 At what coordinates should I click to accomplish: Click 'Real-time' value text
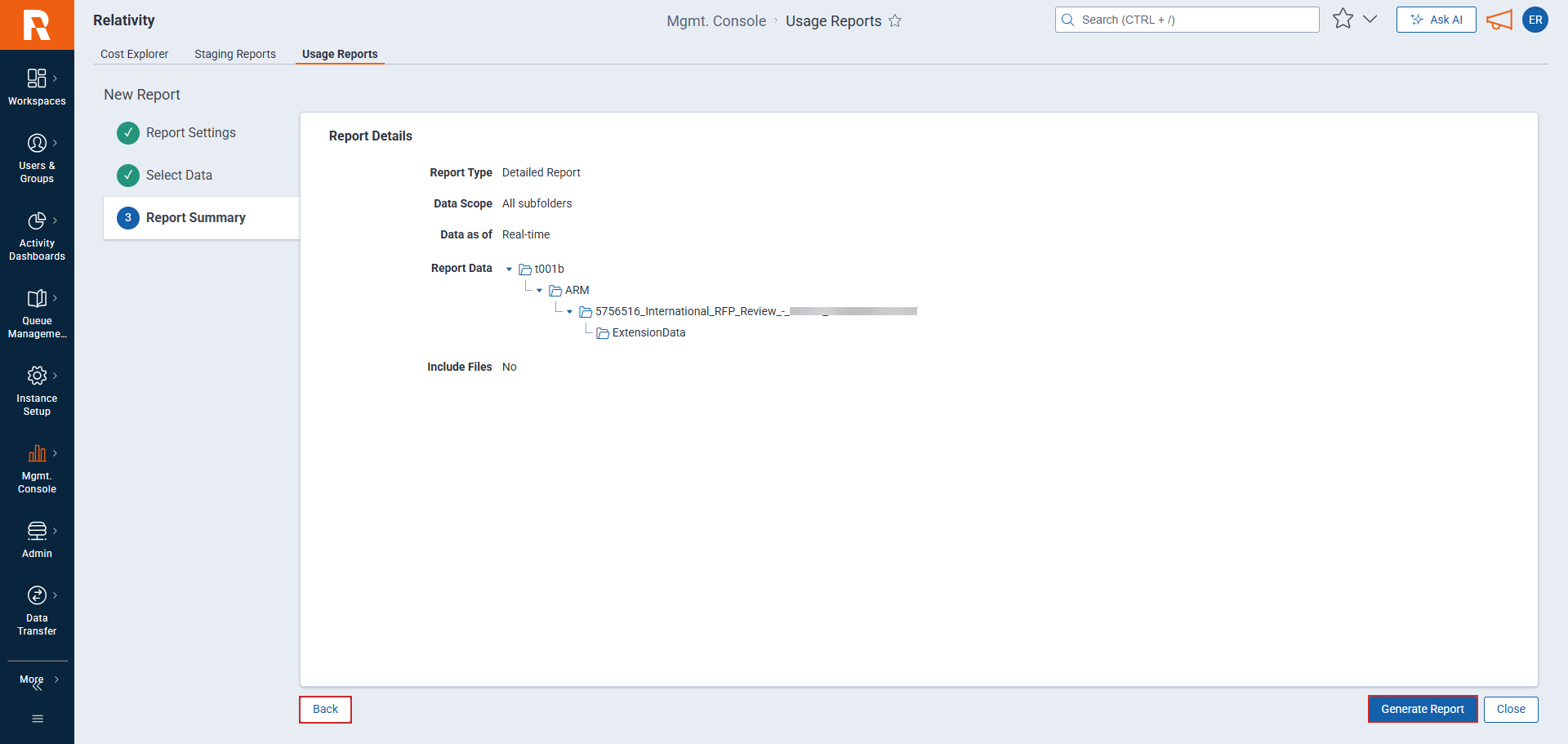[526, 235]
